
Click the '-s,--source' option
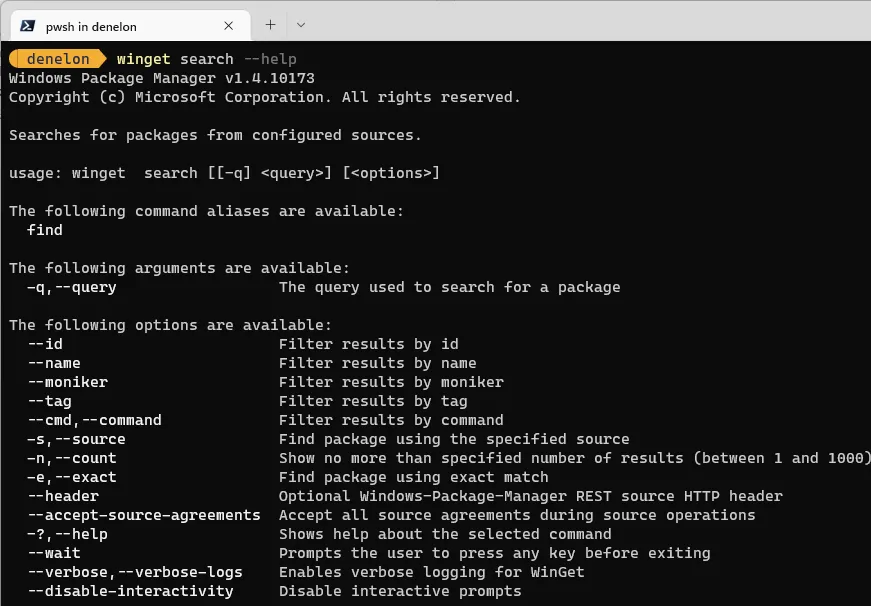(77, 439)
